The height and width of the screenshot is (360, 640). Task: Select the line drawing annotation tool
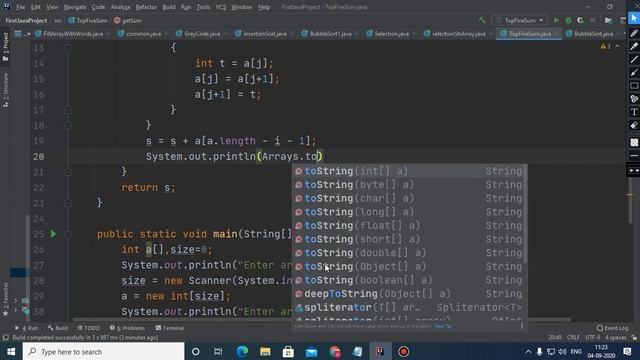click(x=634, y=60)
